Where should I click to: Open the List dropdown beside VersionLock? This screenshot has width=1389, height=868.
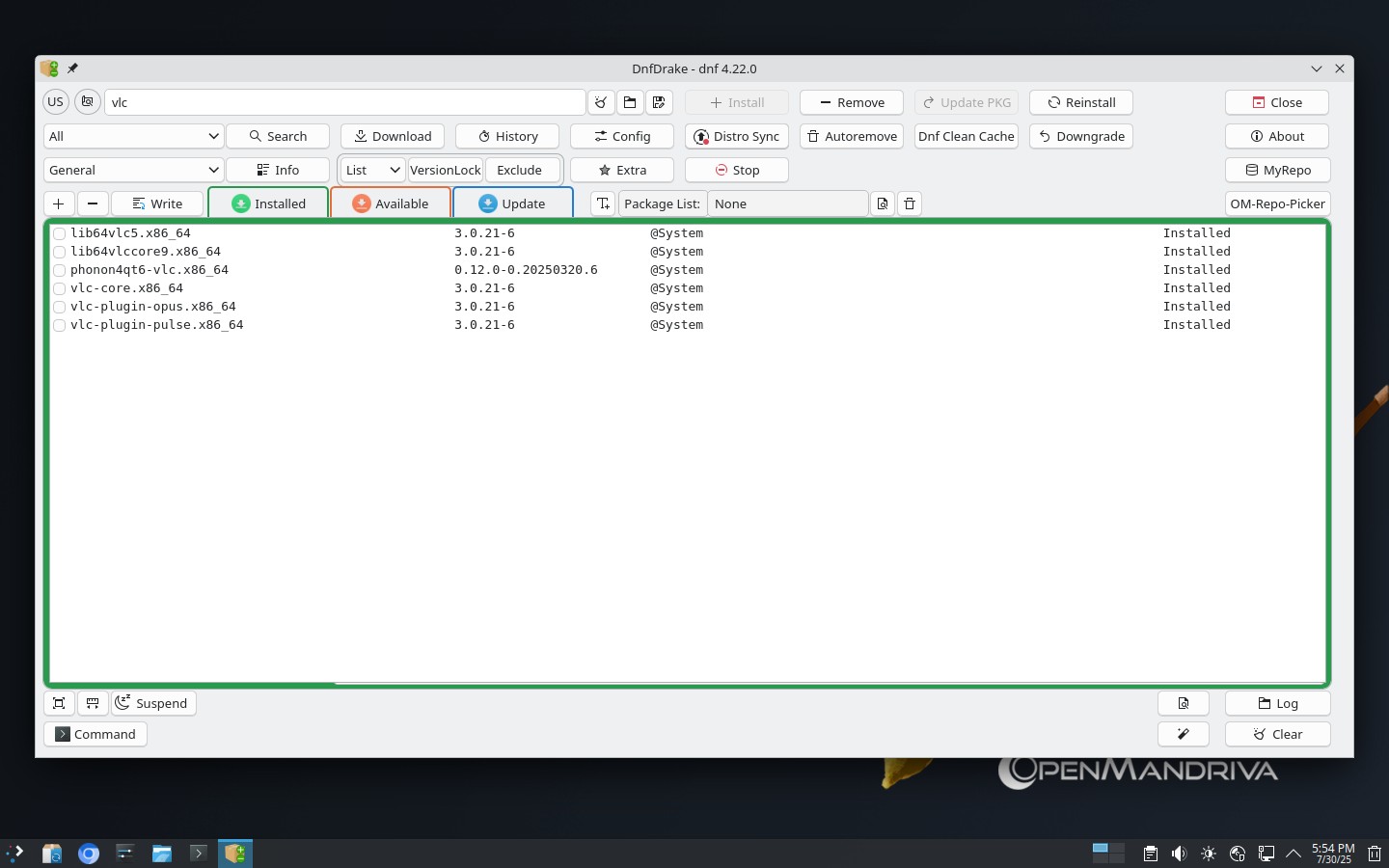tap(373, 170)
